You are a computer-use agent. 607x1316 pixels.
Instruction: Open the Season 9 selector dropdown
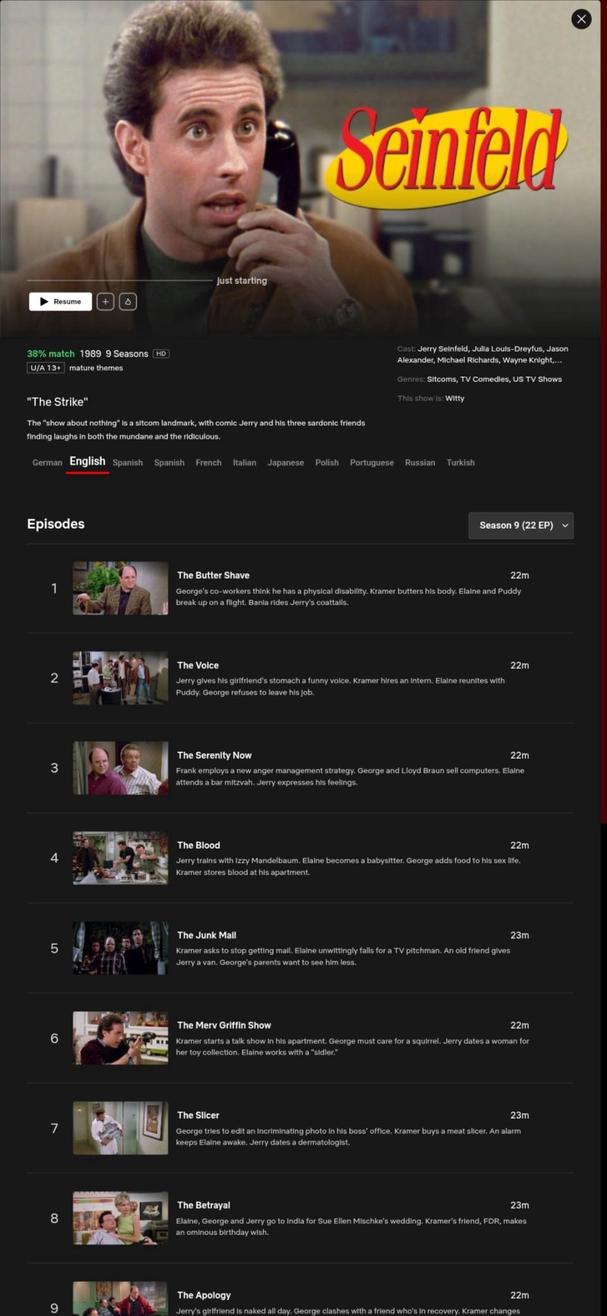pyautogui.click(x=521, y=525)
